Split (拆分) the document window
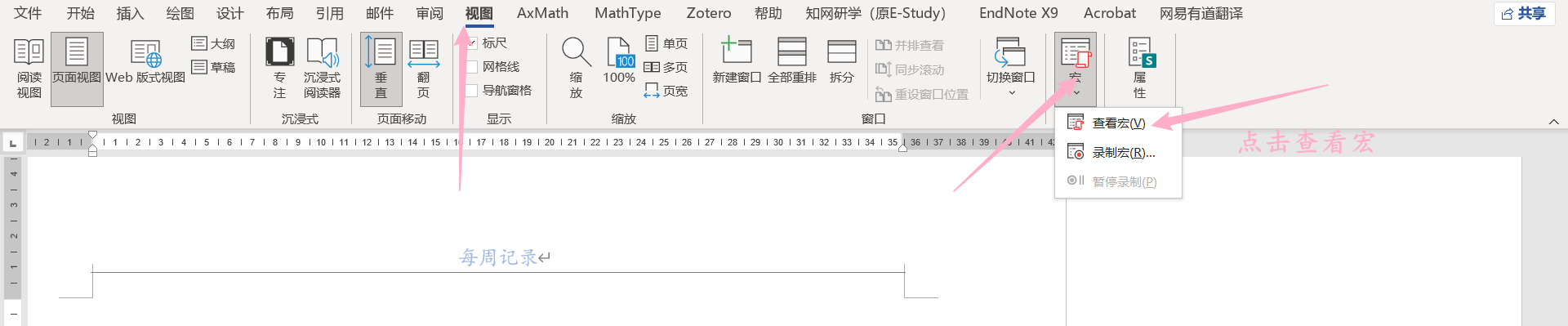 (841, 60)
